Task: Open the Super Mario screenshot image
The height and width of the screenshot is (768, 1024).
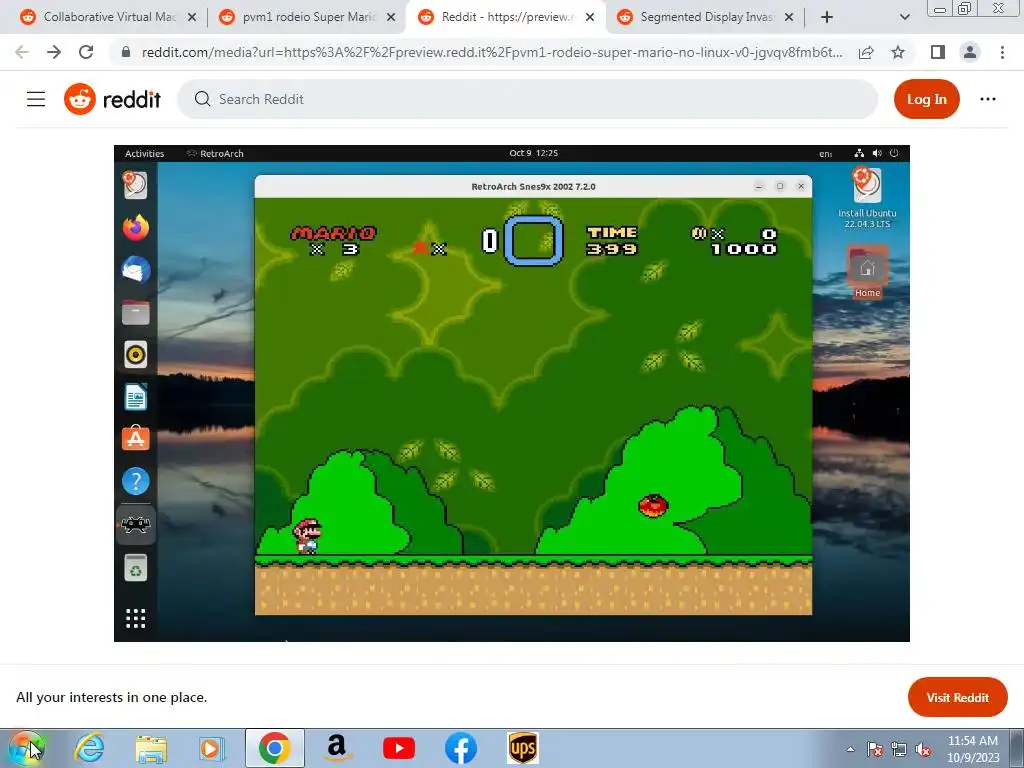Action: coord(511,393)
